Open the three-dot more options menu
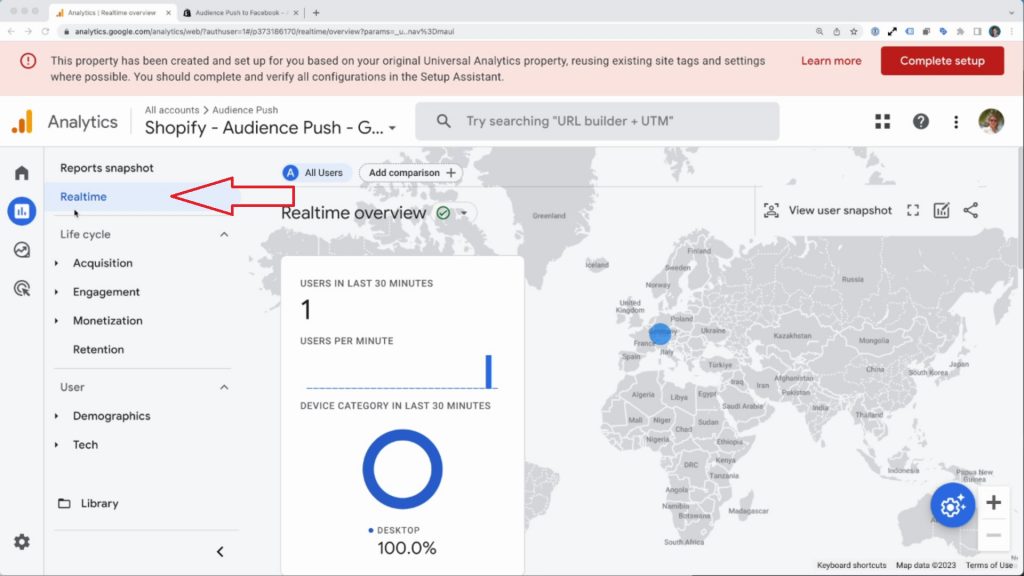The image size is (1024, 576). point(955,121)
